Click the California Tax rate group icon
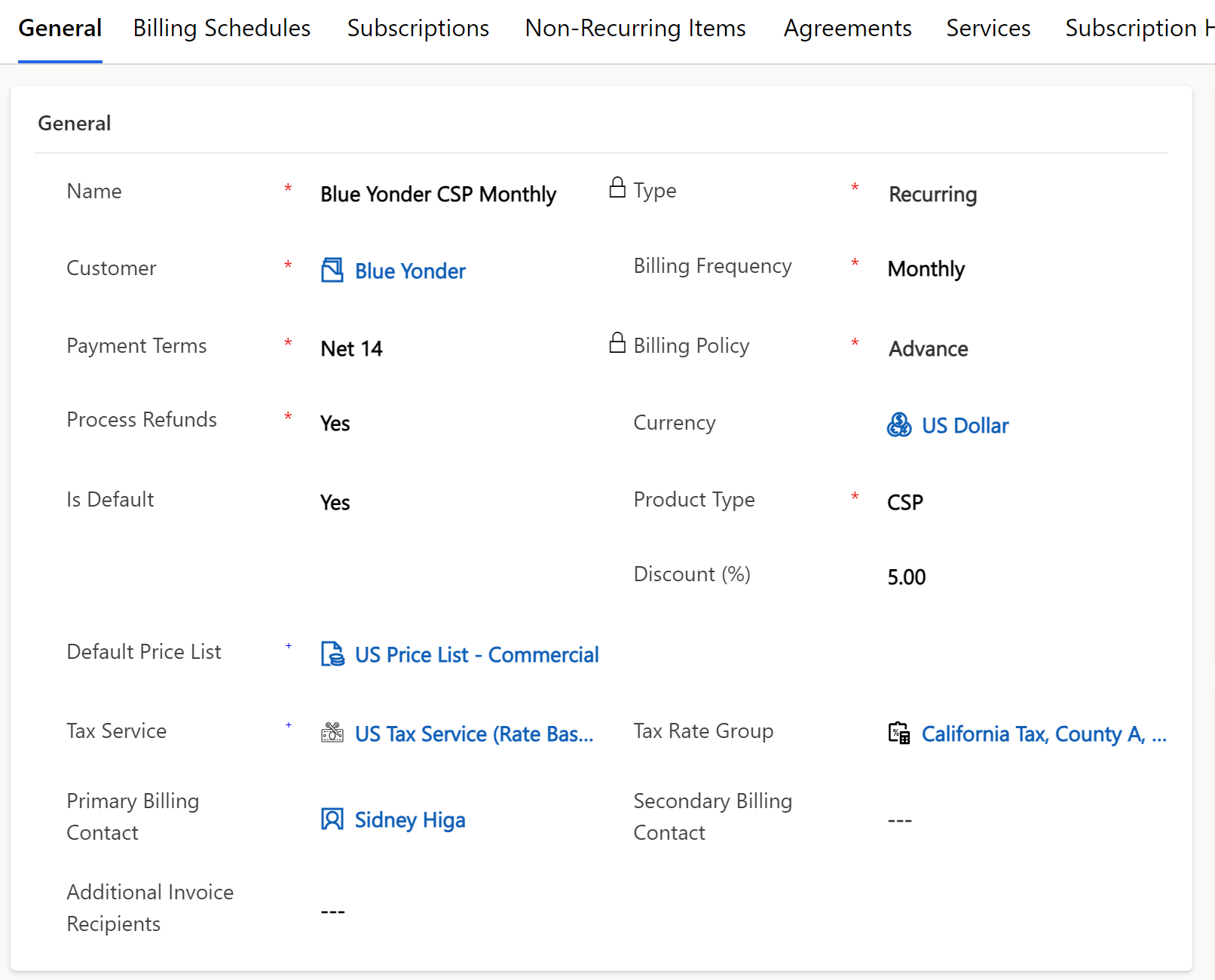Image resolution: width=1215 pixels, height=980 pixels. pos(898,733)
